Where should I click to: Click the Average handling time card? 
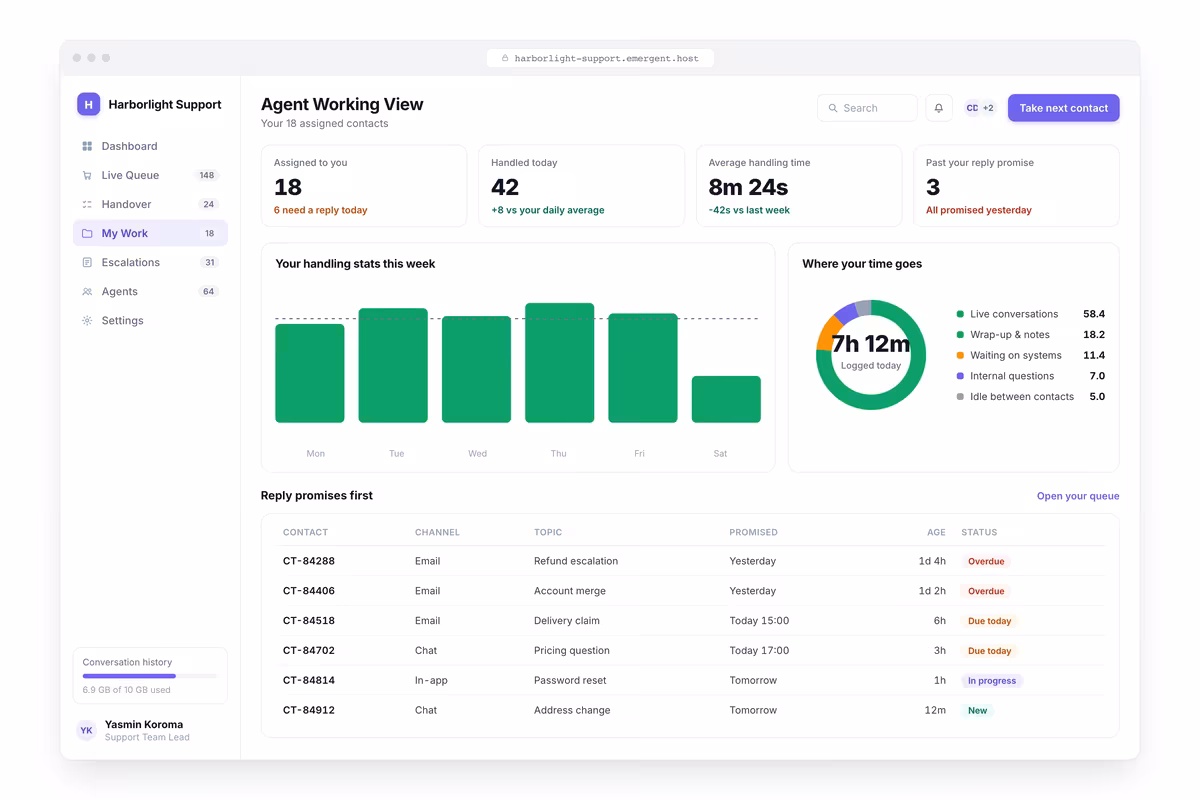[x=799, y=186]
